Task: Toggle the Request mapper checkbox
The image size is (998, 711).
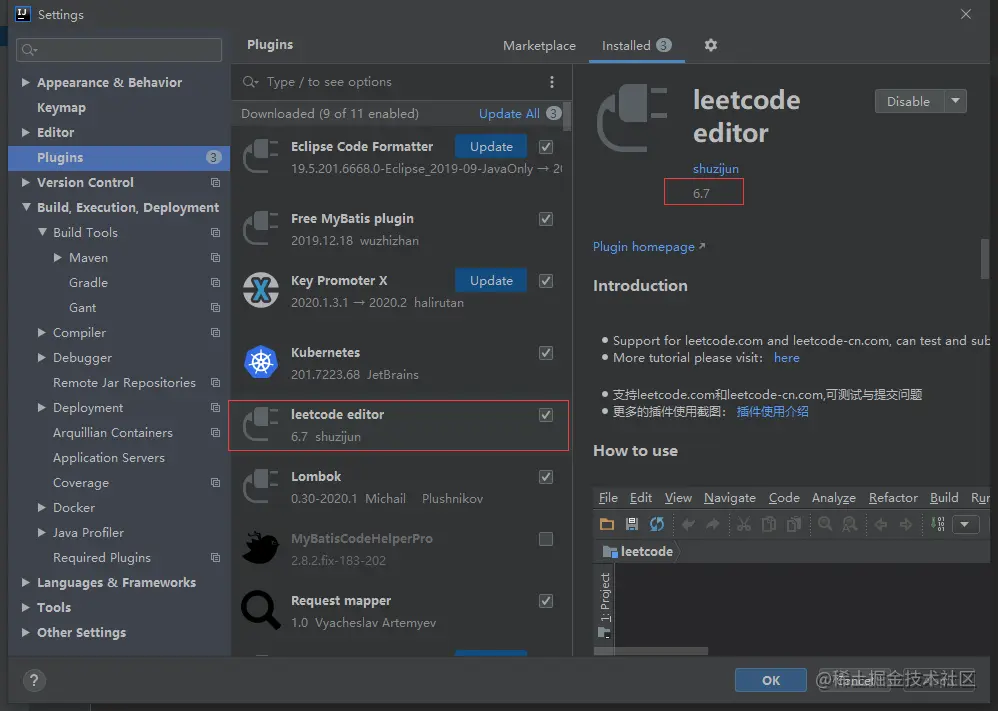Action: tap(545, 601)
